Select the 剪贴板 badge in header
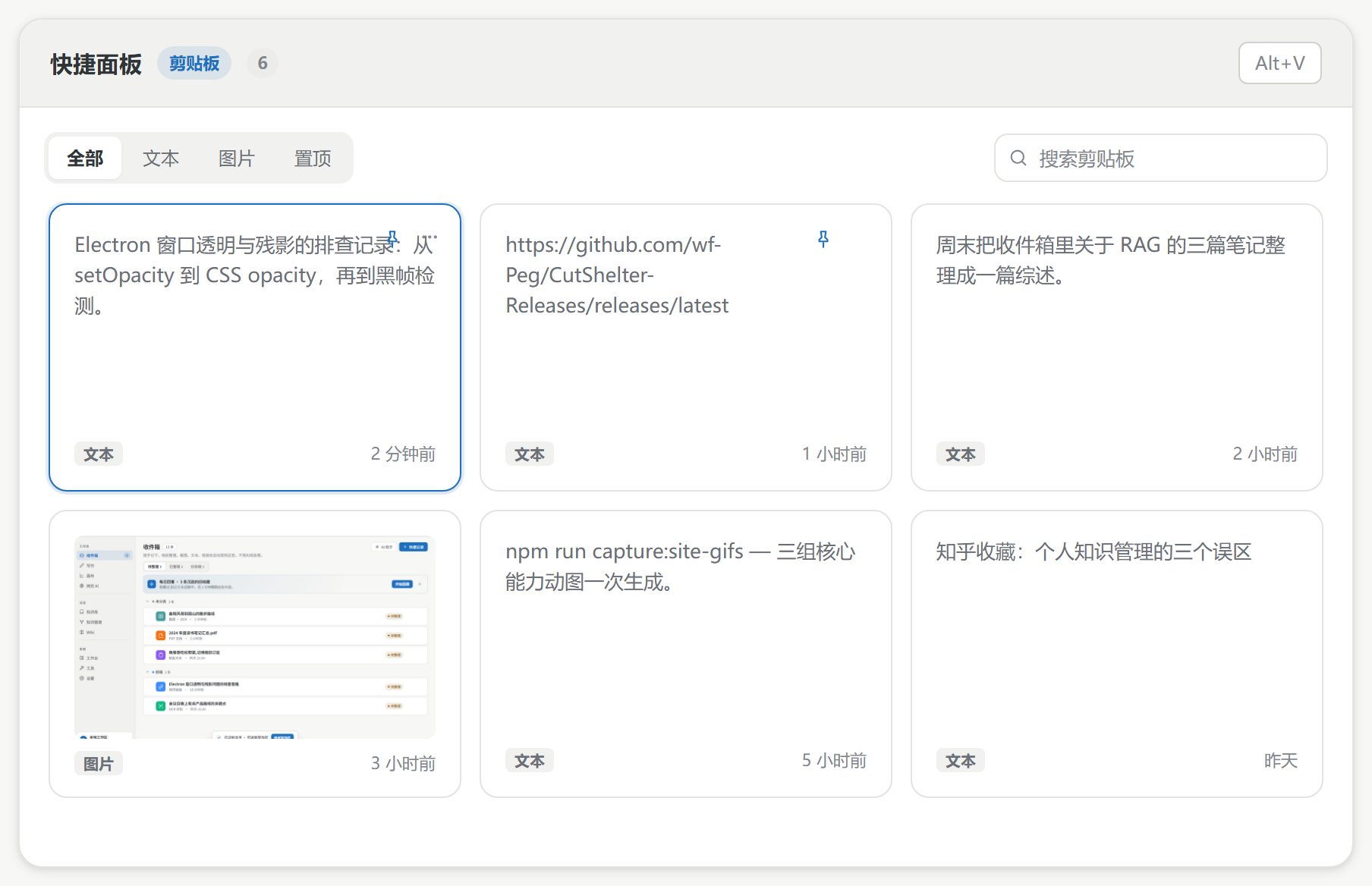The width and height of the screenshot is (1372, 886). 194,63
